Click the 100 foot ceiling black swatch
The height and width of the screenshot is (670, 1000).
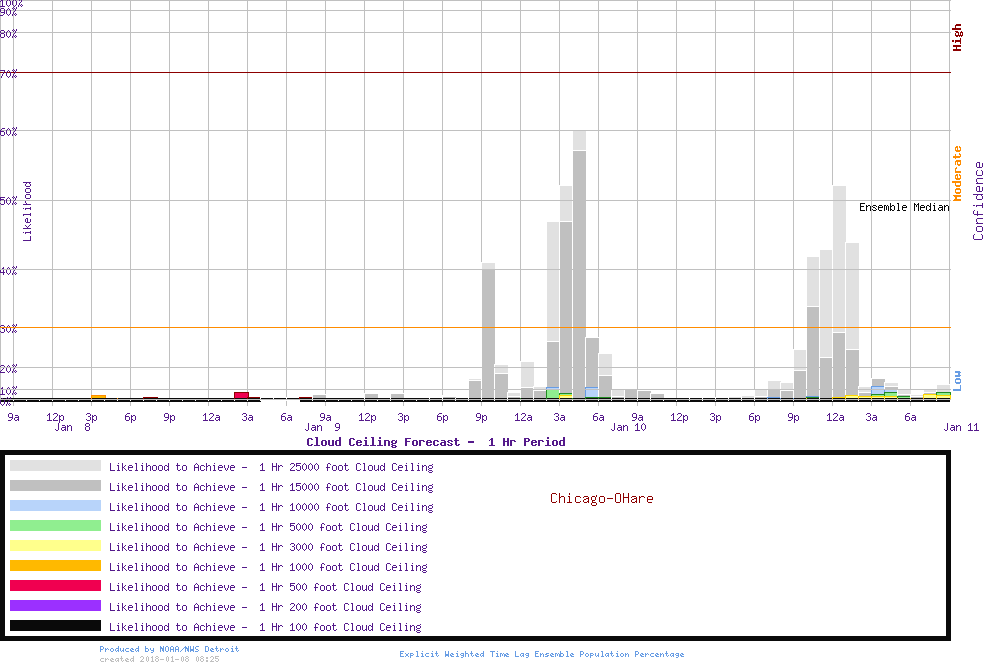point(55,626)
